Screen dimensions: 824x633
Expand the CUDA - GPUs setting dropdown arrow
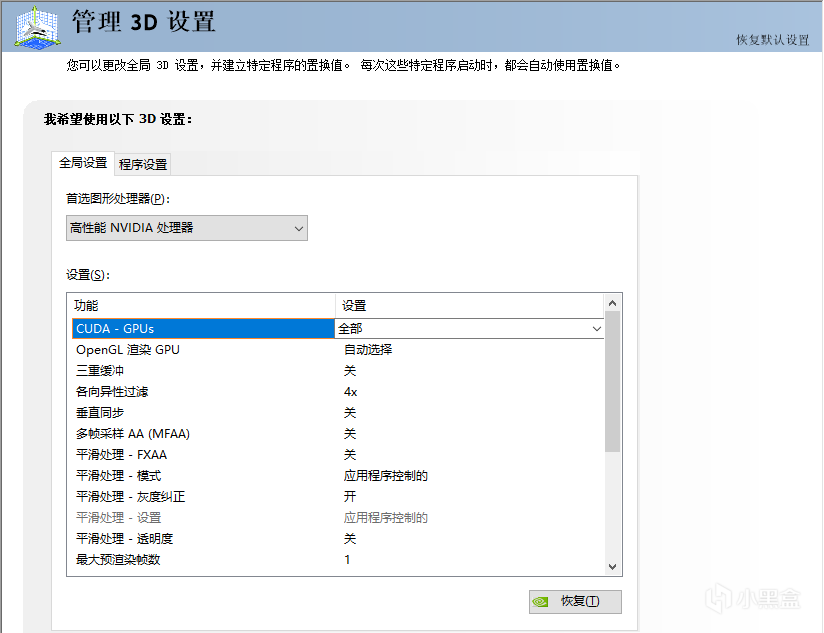pos(597,328)
